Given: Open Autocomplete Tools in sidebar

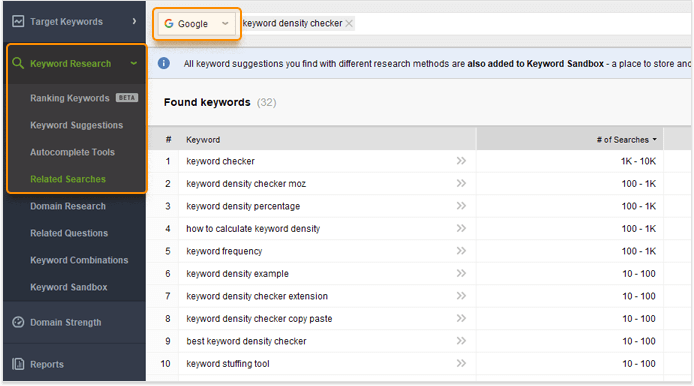Looking at the screenshot, I should [73, 152].
